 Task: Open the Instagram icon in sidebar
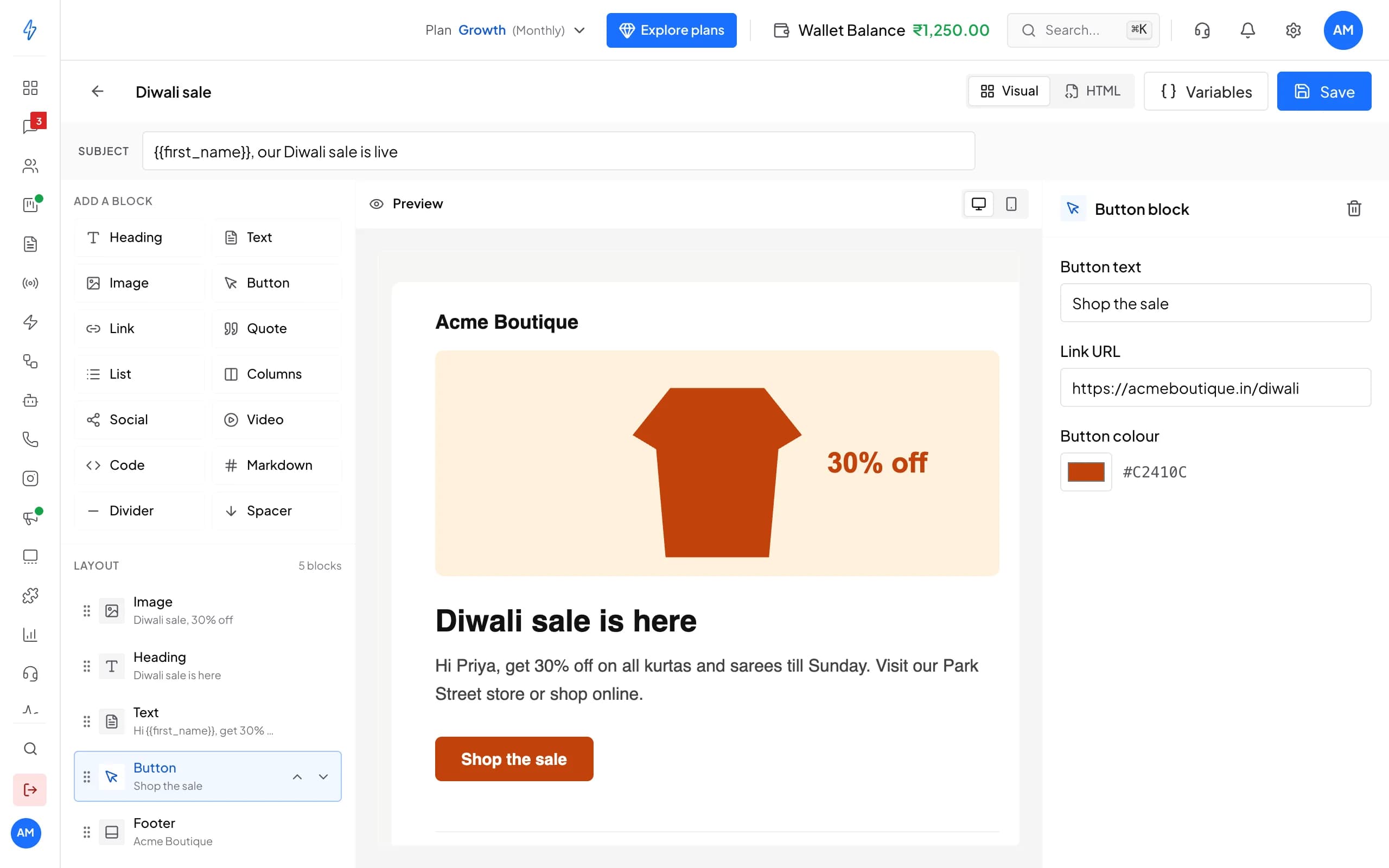[30, 478]
